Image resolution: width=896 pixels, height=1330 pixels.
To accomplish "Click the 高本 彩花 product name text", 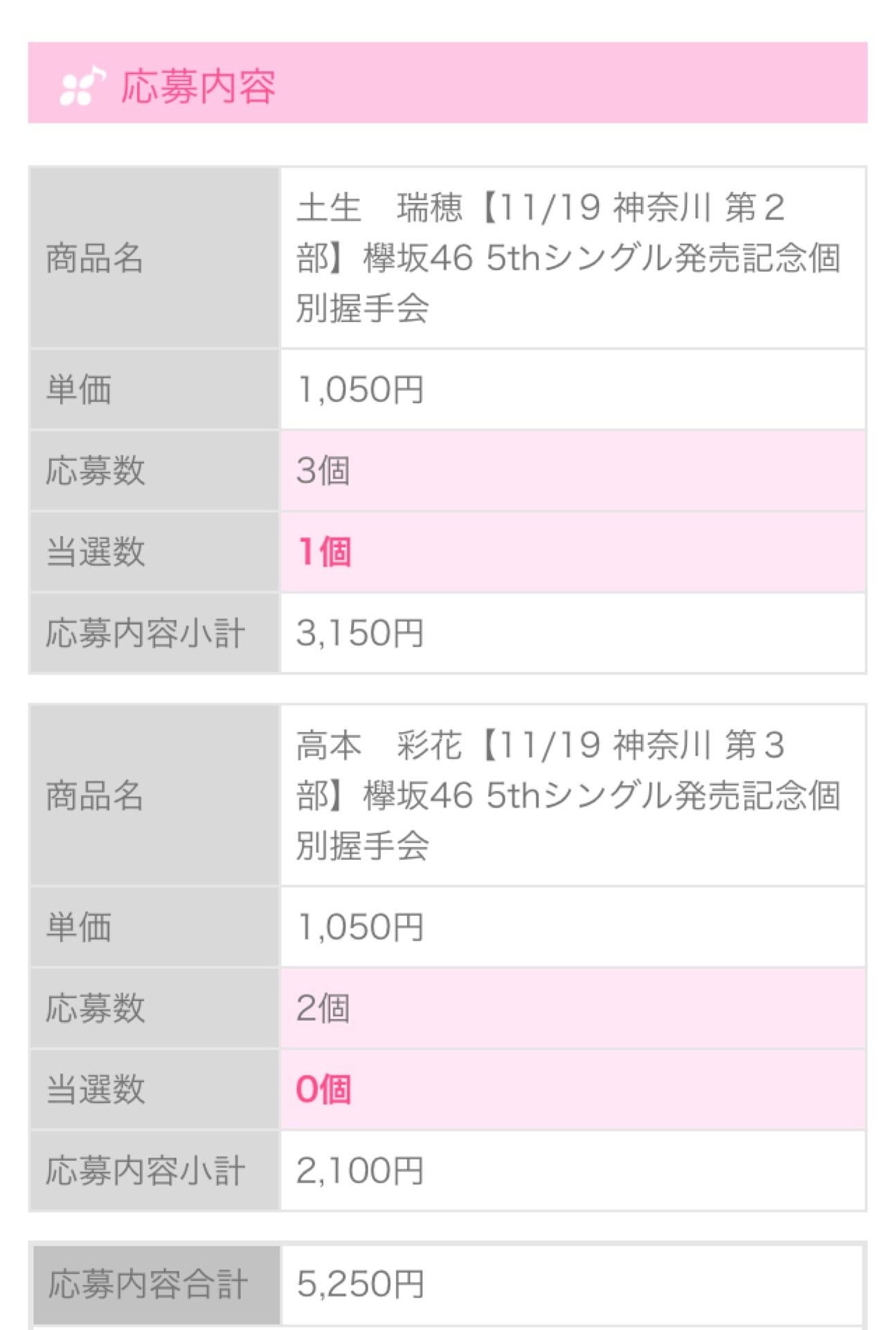I will [568, 795].
